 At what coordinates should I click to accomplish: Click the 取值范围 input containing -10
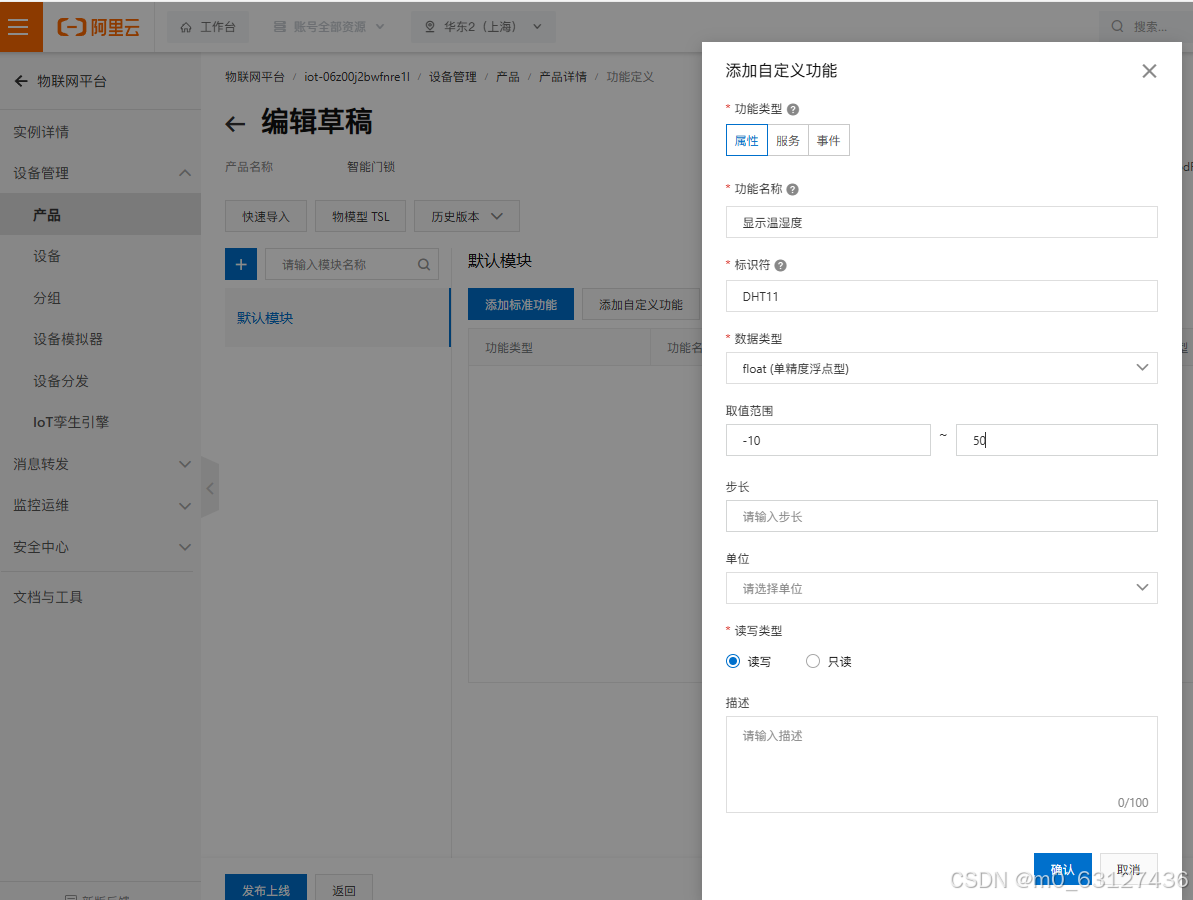tap(828, 440)
